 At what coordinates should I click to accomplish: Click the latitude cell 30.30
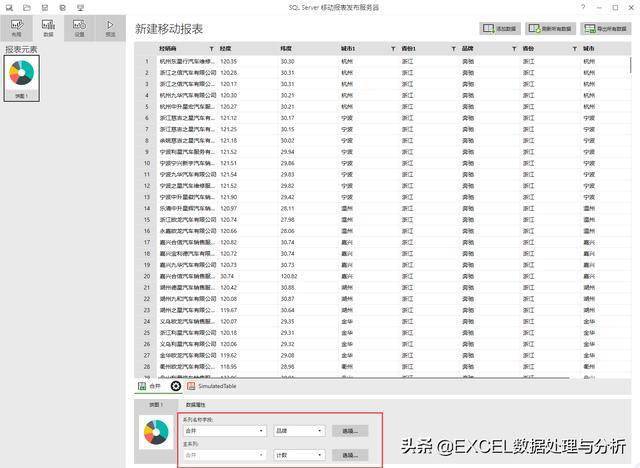pyautogui.click(x=287, y=62)
